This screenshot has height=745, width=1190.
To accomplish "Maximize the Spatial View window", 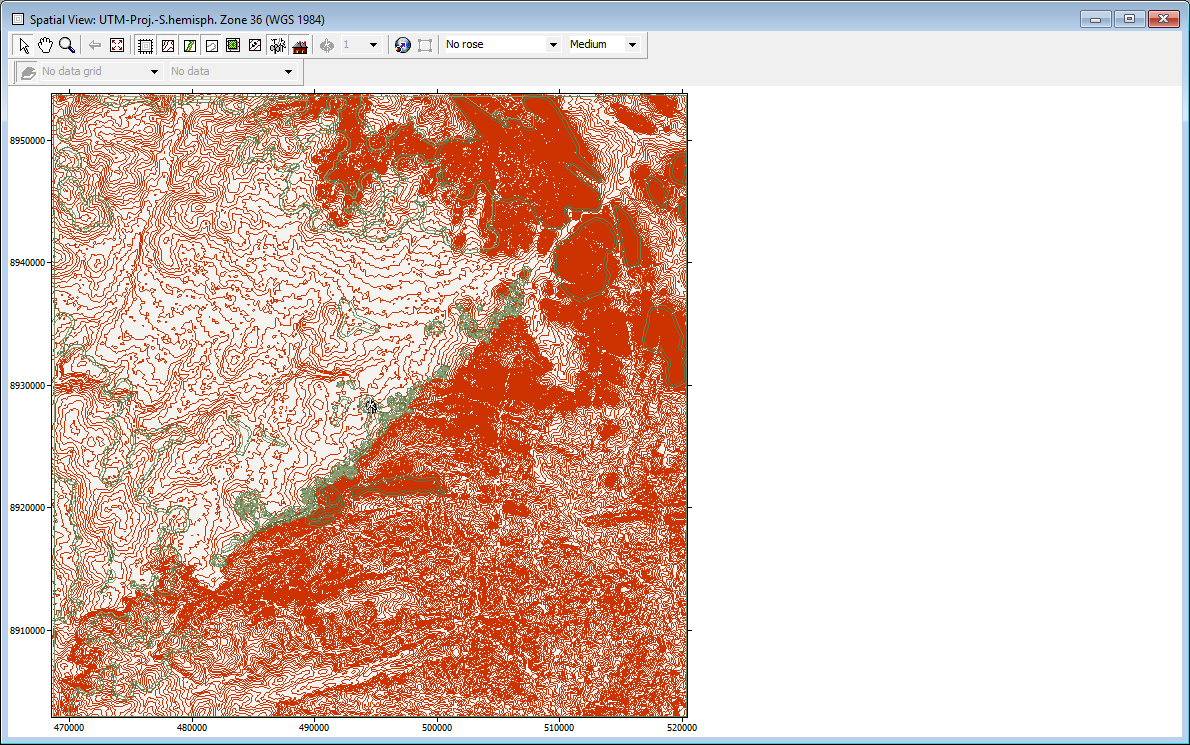I will click(1129, 19).
